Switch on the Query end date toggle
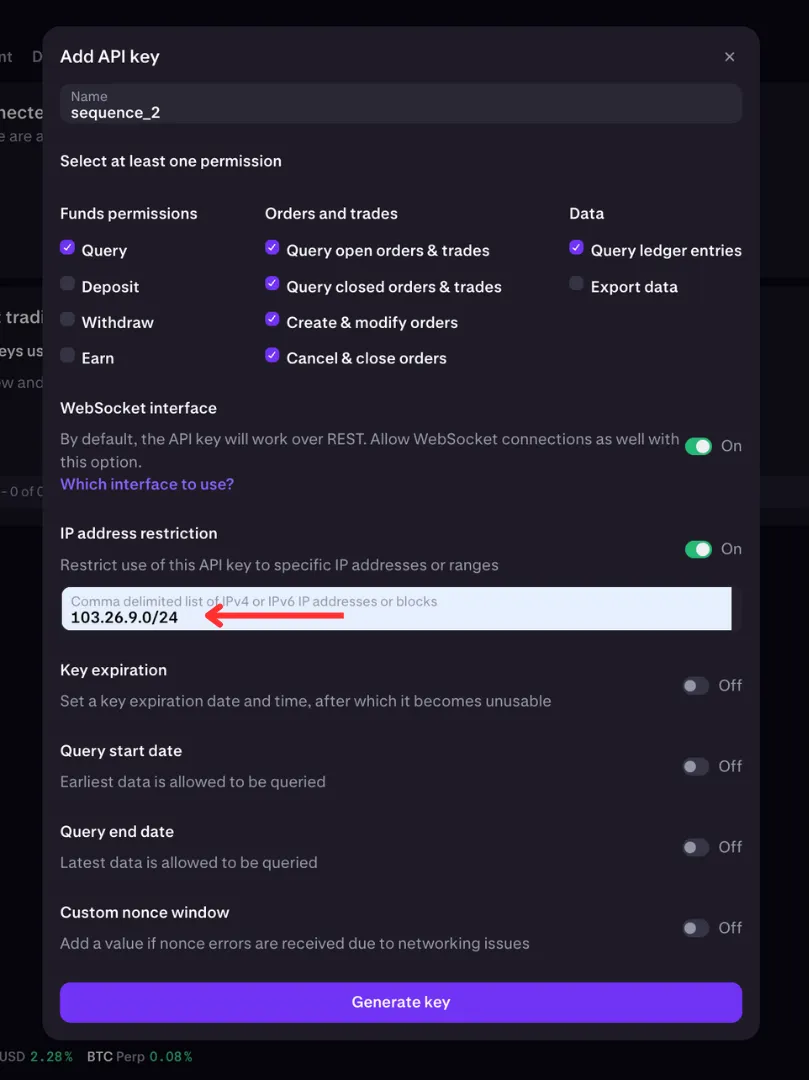Screen dimensions: 809x1080 click(695, 847)
